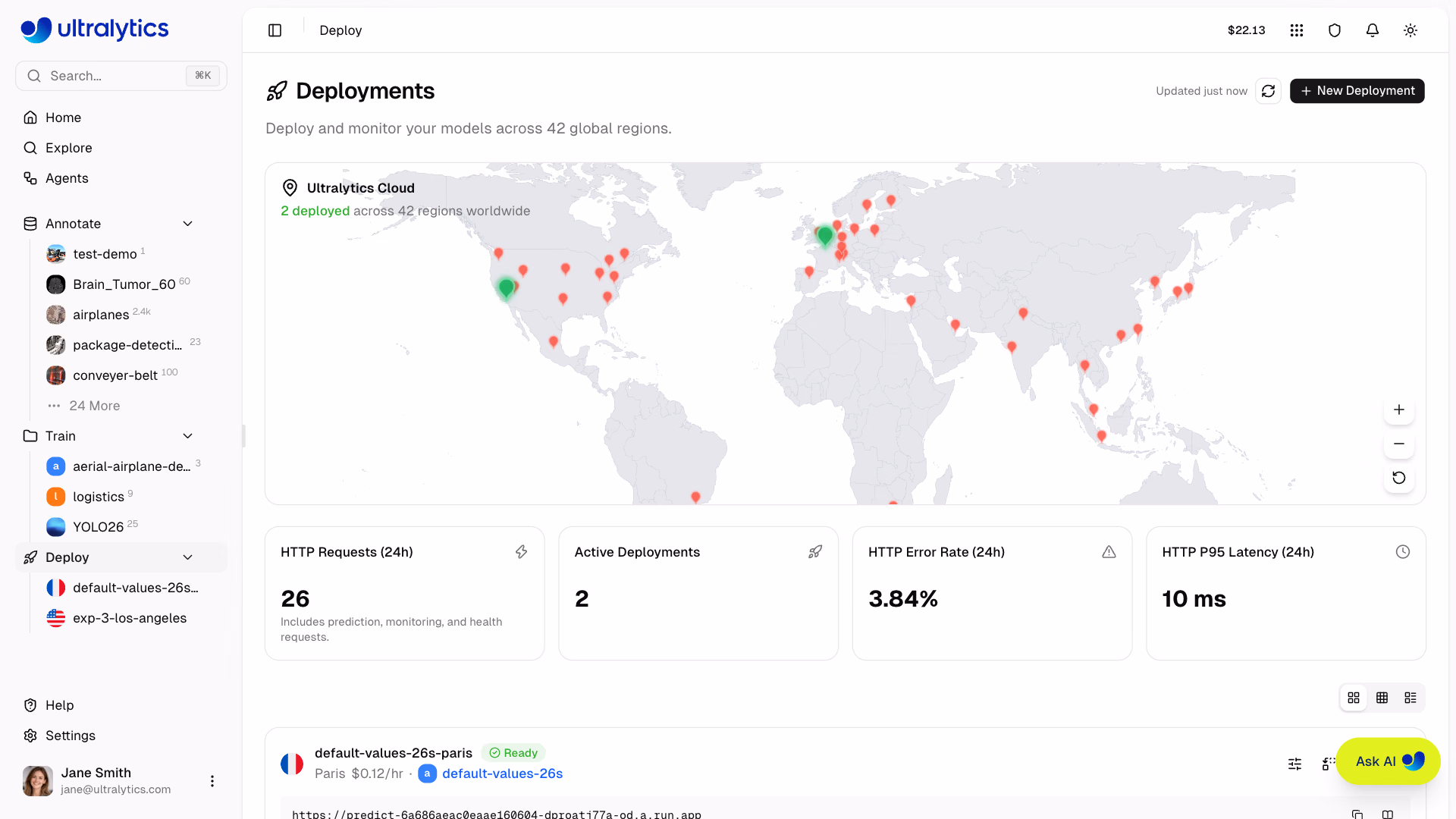Click the red region pin in Brazil
Screen dimensions: 1456x819
[x=695, y=497]
